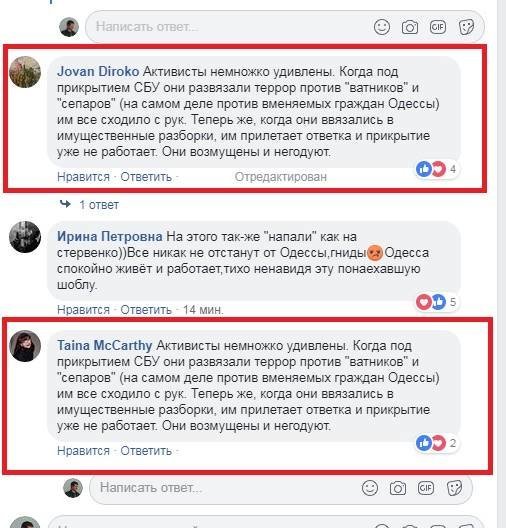
Task: Reply to Ирина Петровна's comment
Action: pos(146,310)
